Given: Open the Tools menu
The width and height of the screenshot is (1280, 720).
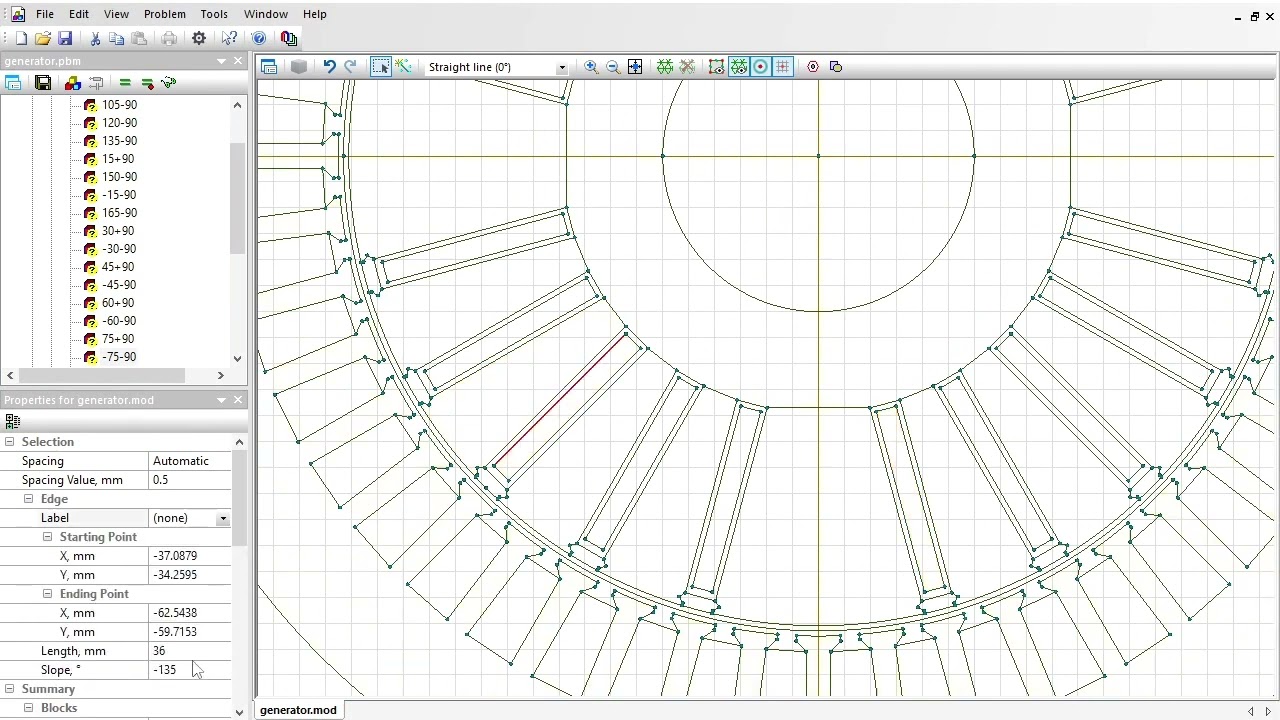Looking at the screenshot, I should [x=214, y=14].
